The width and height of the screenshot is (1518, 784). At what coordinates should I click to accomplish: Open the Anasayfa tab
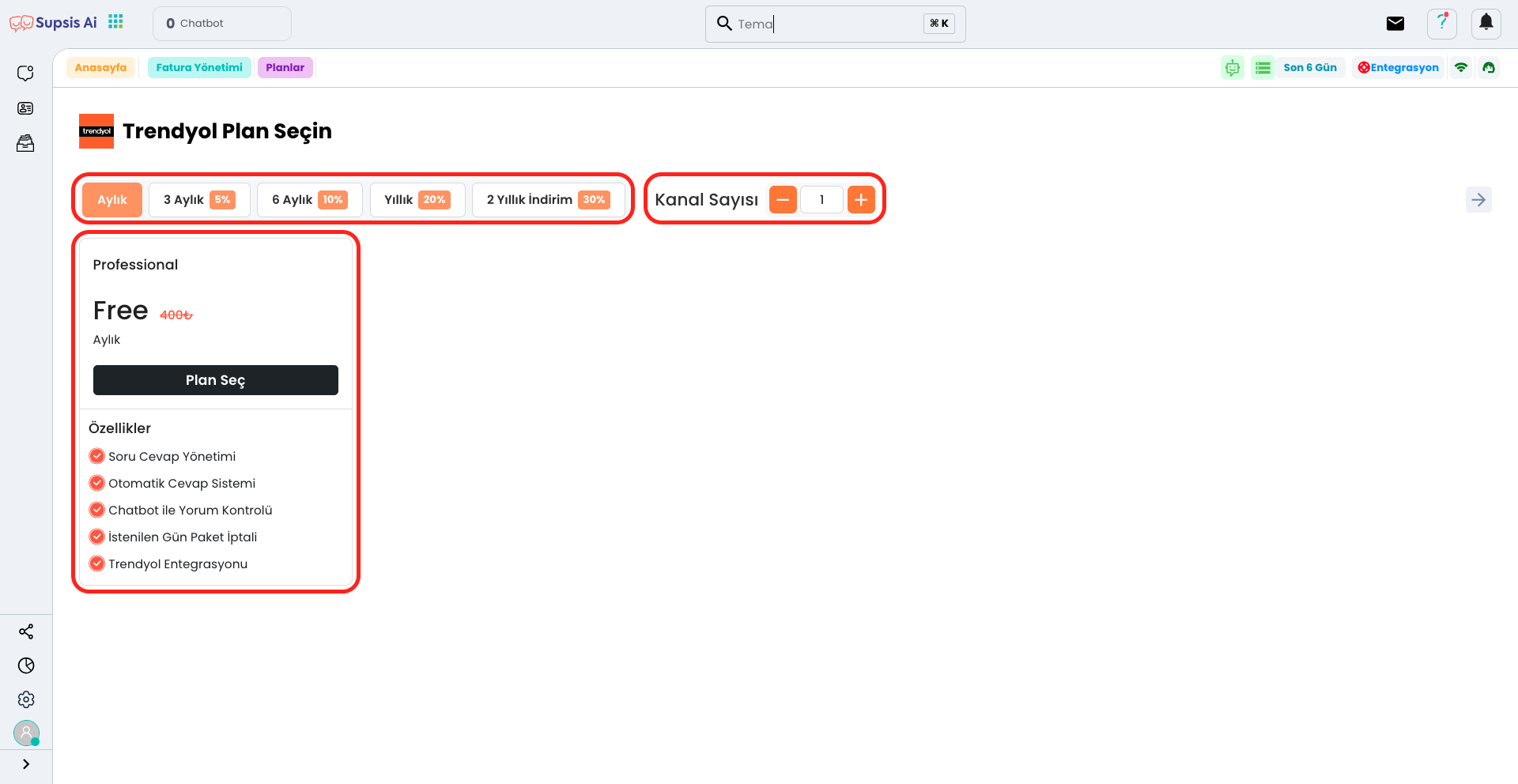pos(100,67)
